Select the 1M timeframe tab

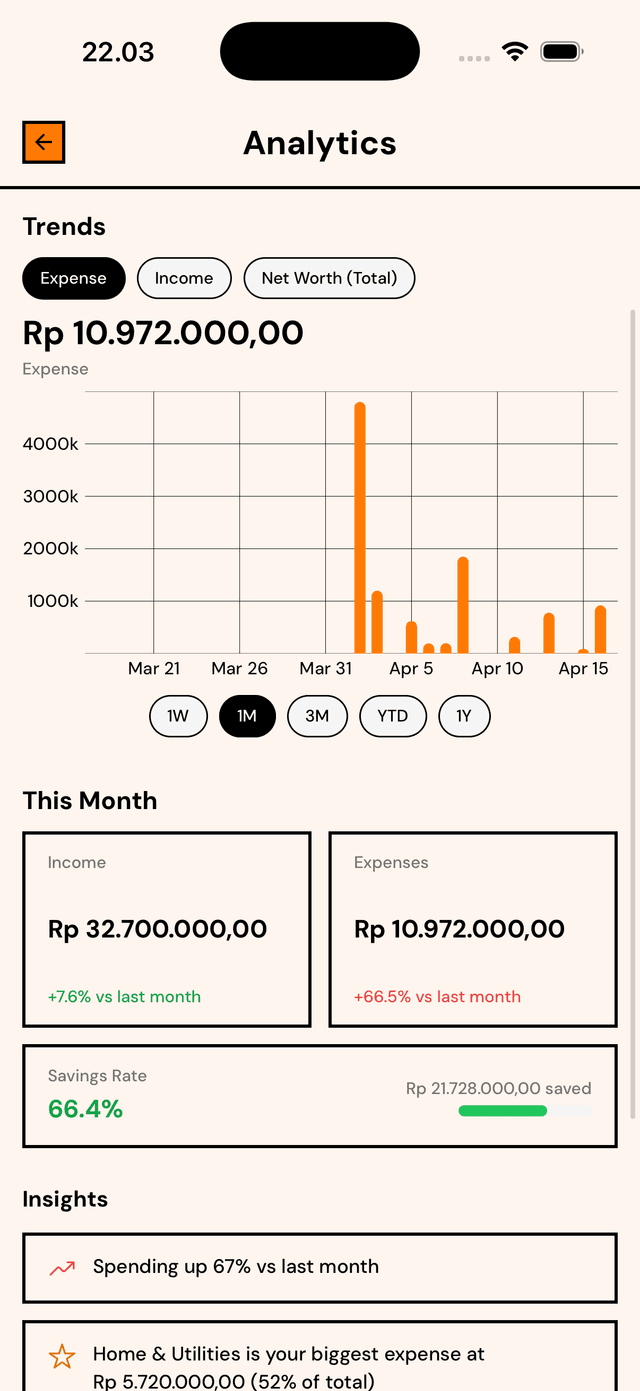(247, 716)
